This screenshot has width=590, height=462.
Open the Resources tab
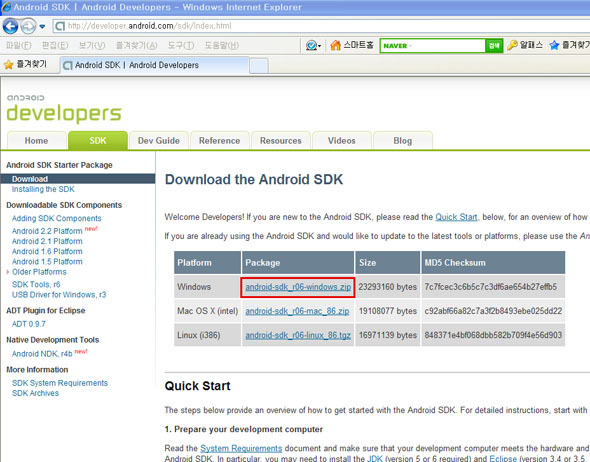(280, 141)
